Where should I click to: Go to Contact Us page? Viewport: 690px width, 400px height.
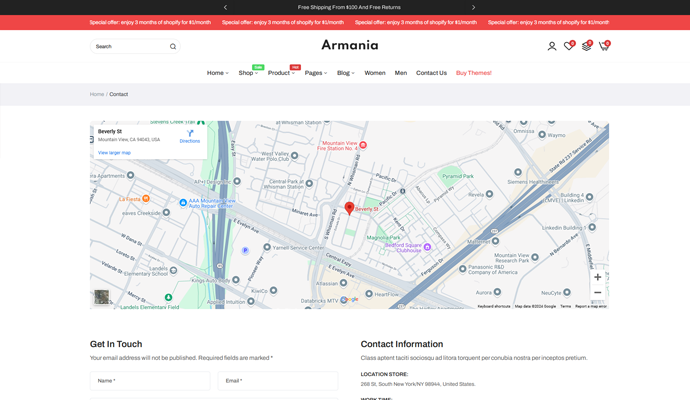[431, 73]
